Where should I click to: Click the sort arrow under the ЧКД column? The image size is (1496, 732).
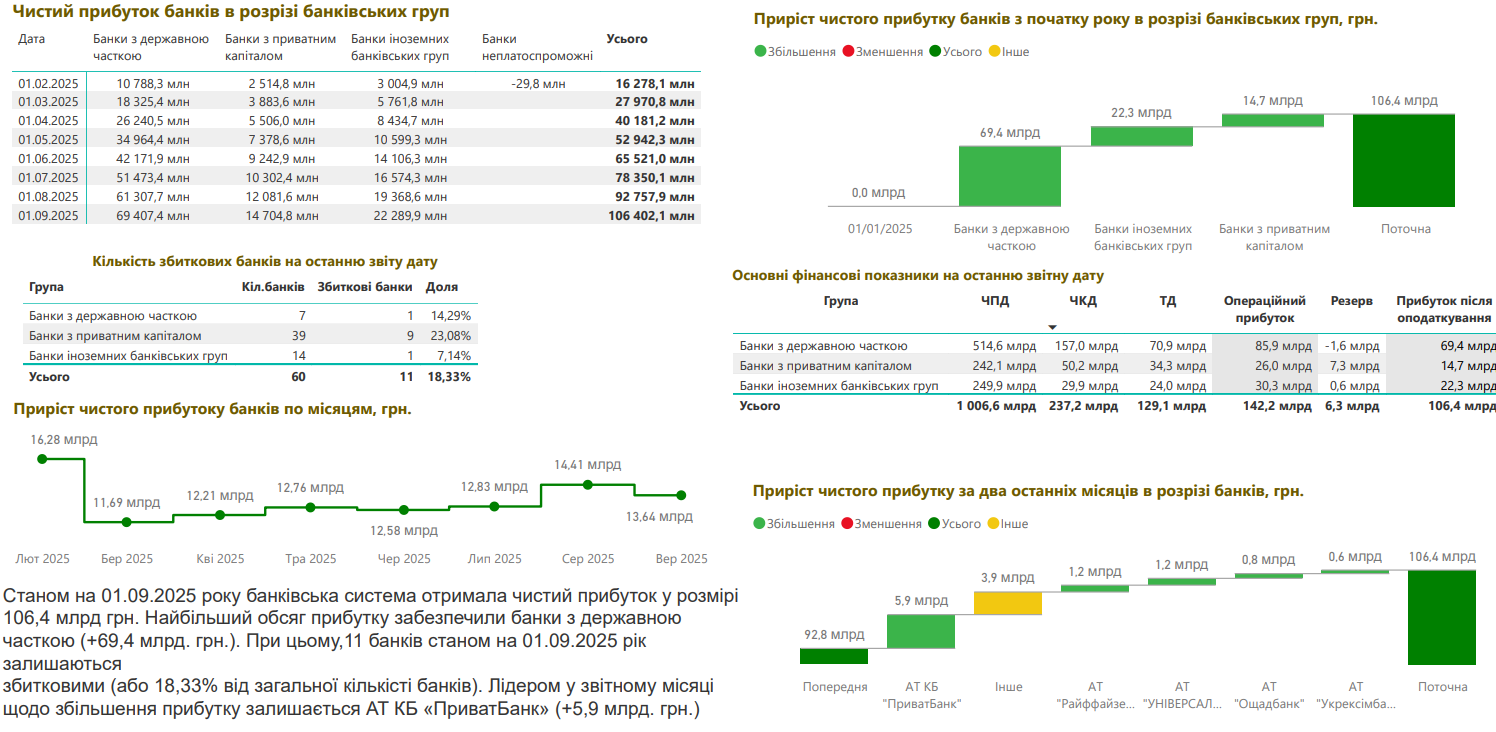(1052, 327)
